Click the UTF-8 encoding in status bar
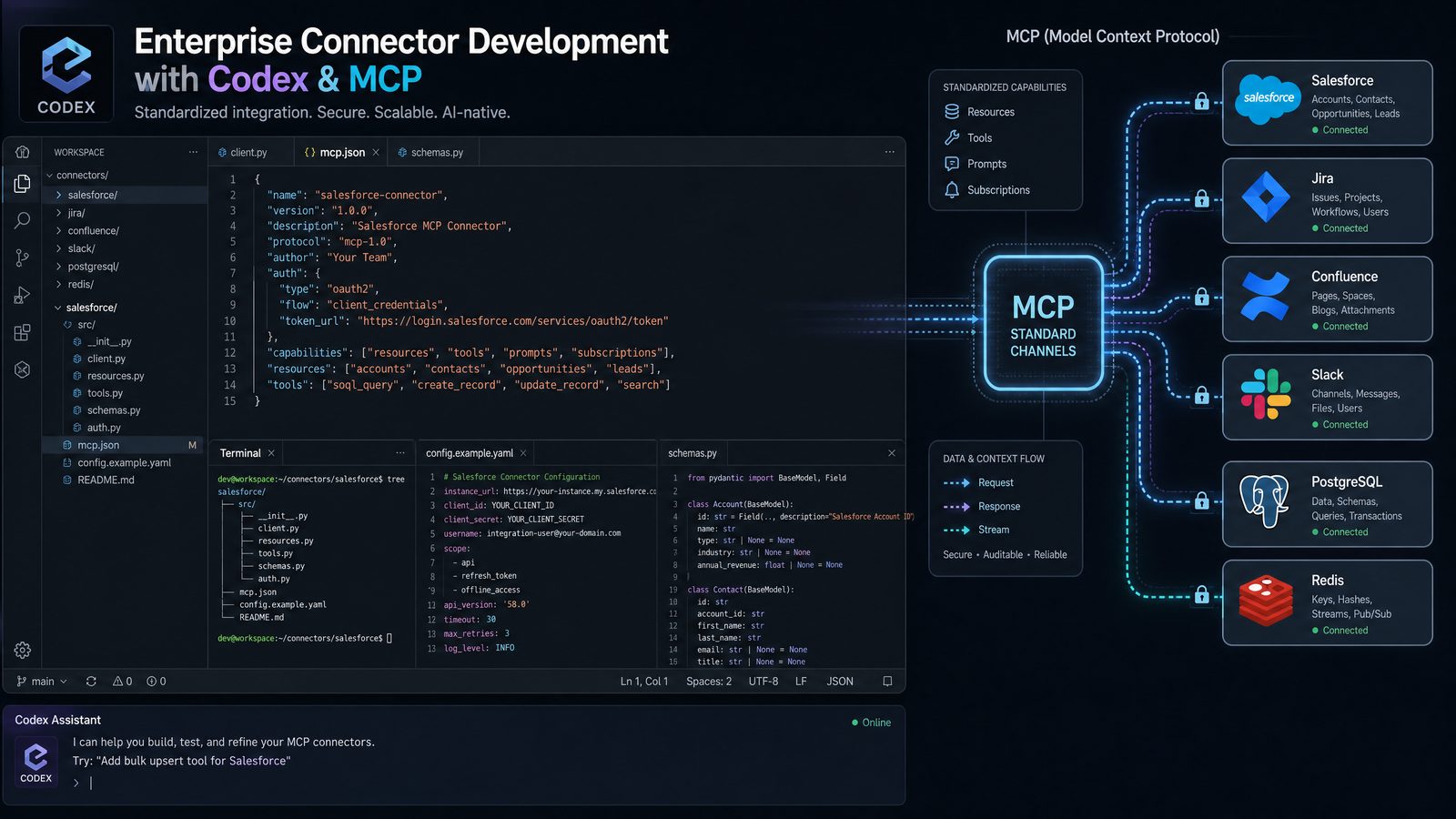This screenshot has height=819, width=1456. 763,682
